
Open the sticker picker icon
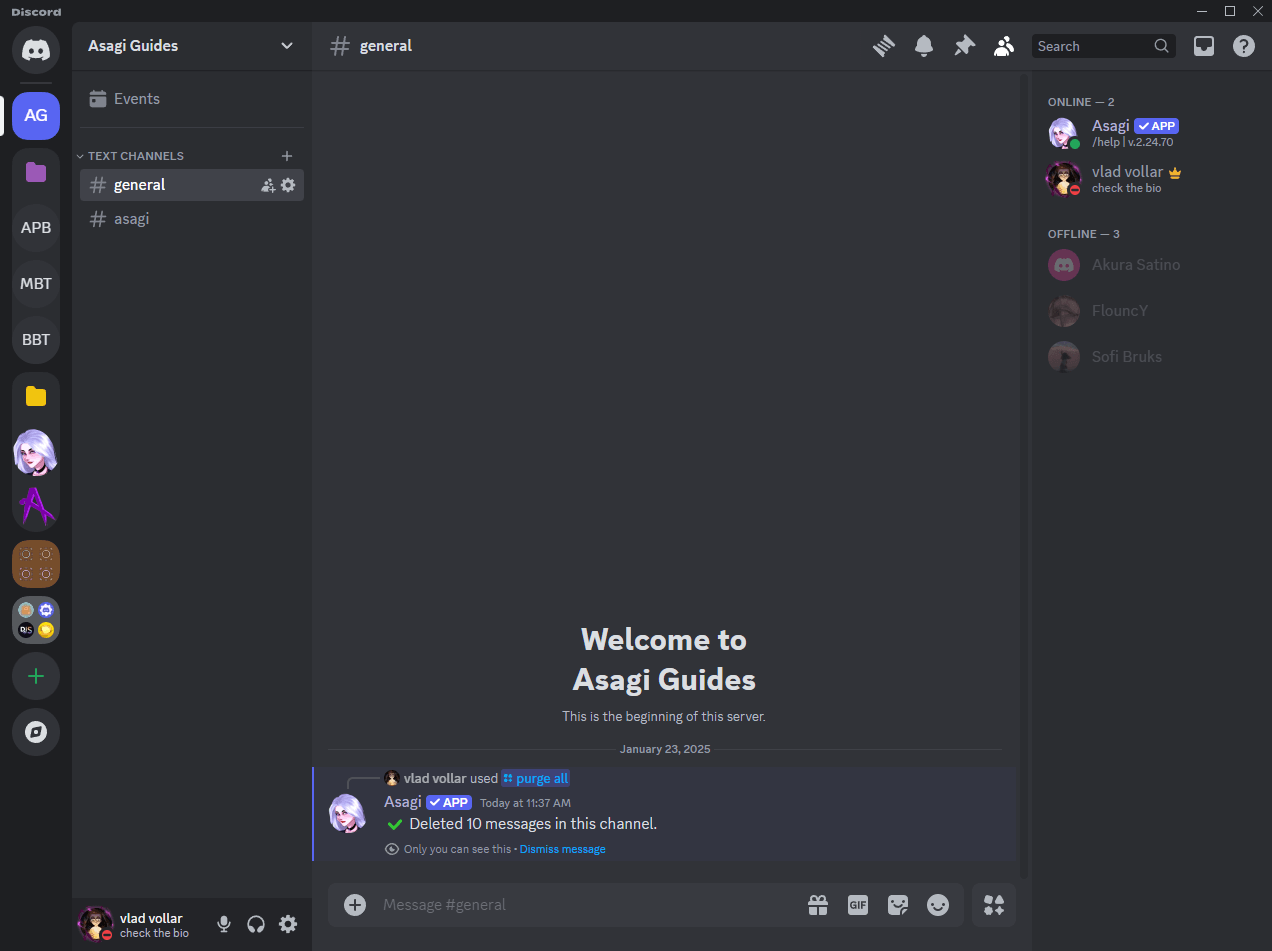pos(898,905)
